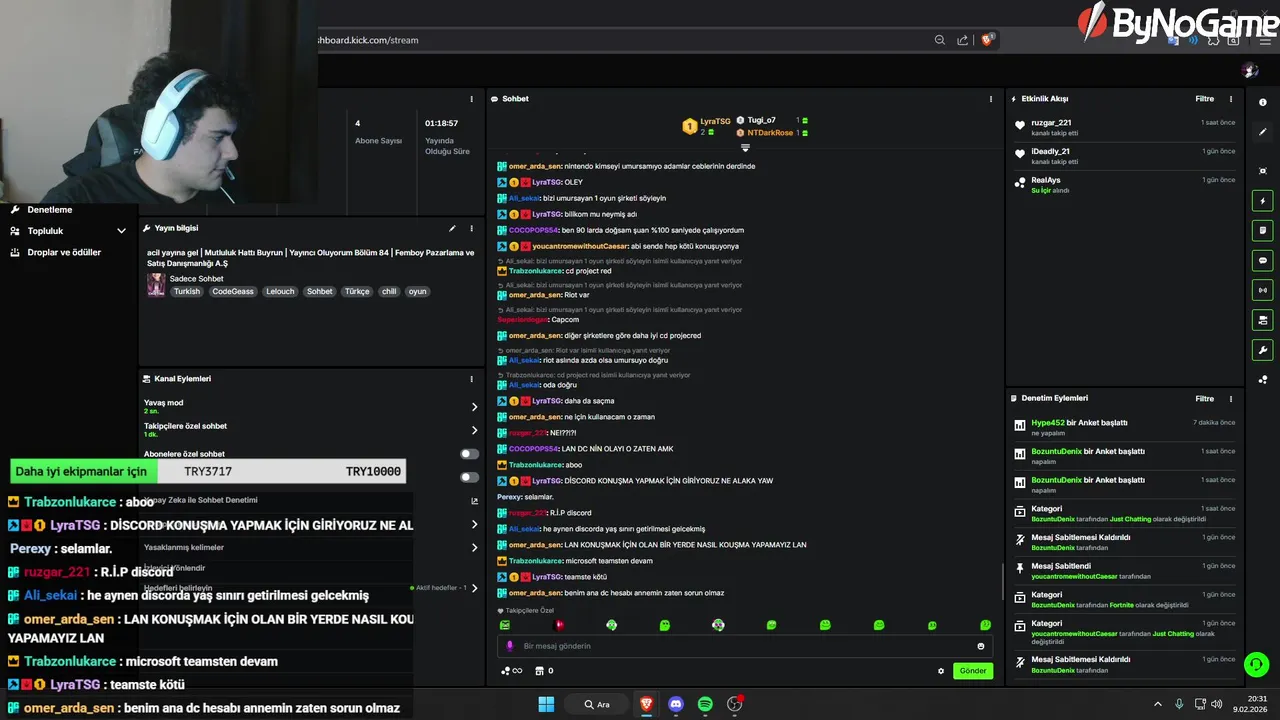Click the Windows Start button
Viewport: 1280px width, 720px height.
point(546,704)
